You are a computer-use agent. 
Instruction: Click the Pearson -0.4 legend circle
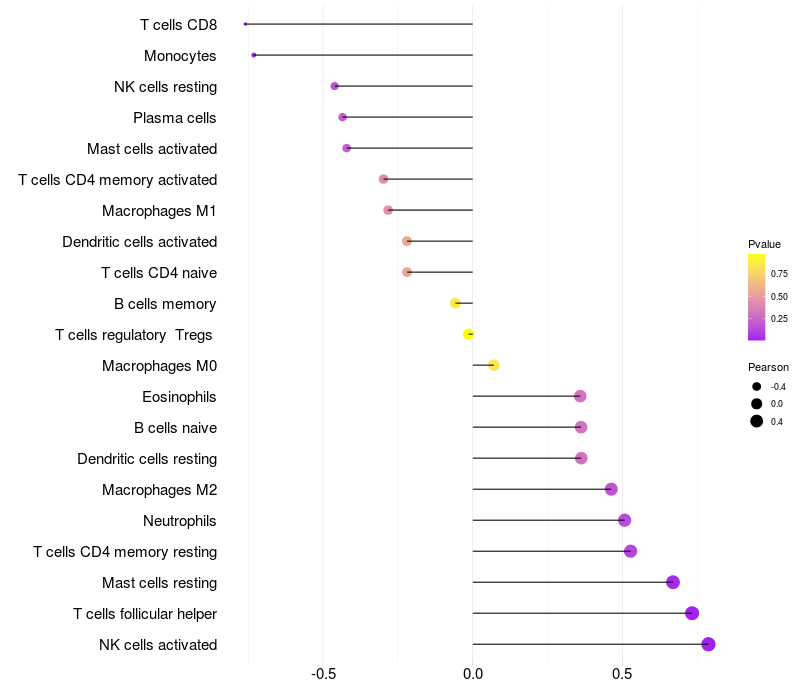tap(757, 387)
